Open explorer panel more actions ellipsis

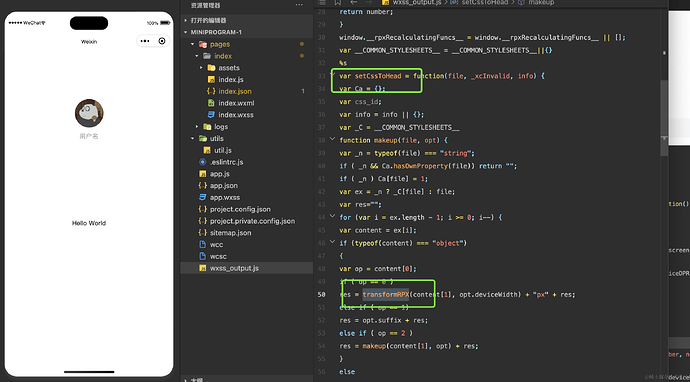(x=299, y=5)
